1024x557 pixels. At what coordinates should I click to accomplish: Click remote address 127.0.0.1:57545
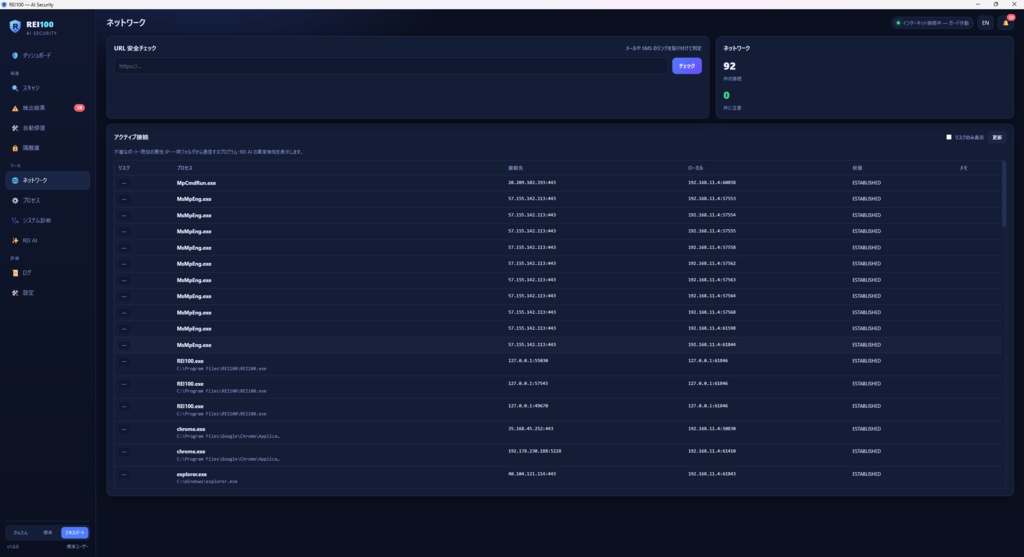[x=528, y=383]
